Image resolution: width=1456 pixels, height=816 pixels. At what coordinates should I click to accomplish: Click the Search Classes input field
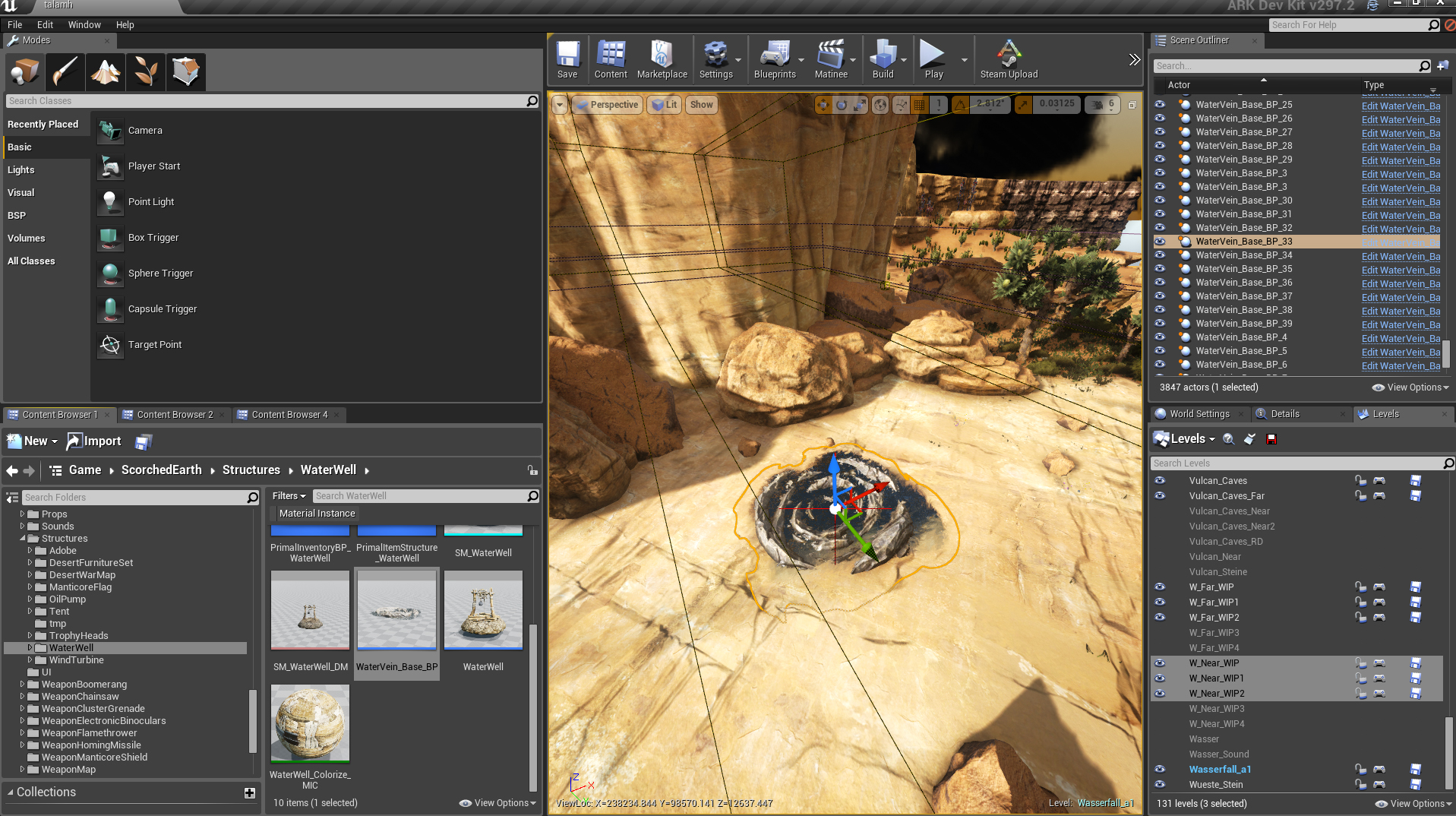(x=273, y=101)
